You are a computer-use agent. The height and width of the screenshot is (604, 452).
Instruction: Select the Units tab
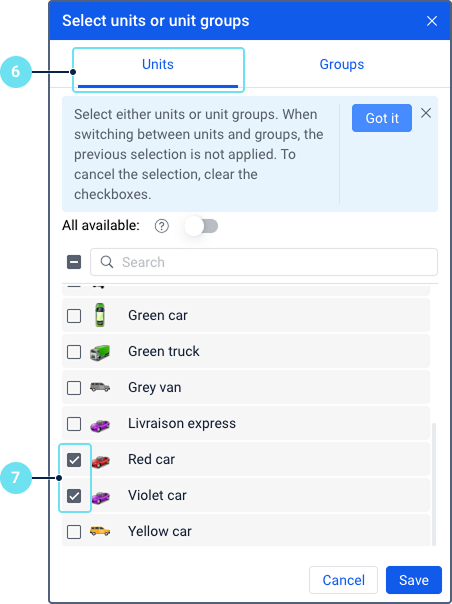(158, 64)
